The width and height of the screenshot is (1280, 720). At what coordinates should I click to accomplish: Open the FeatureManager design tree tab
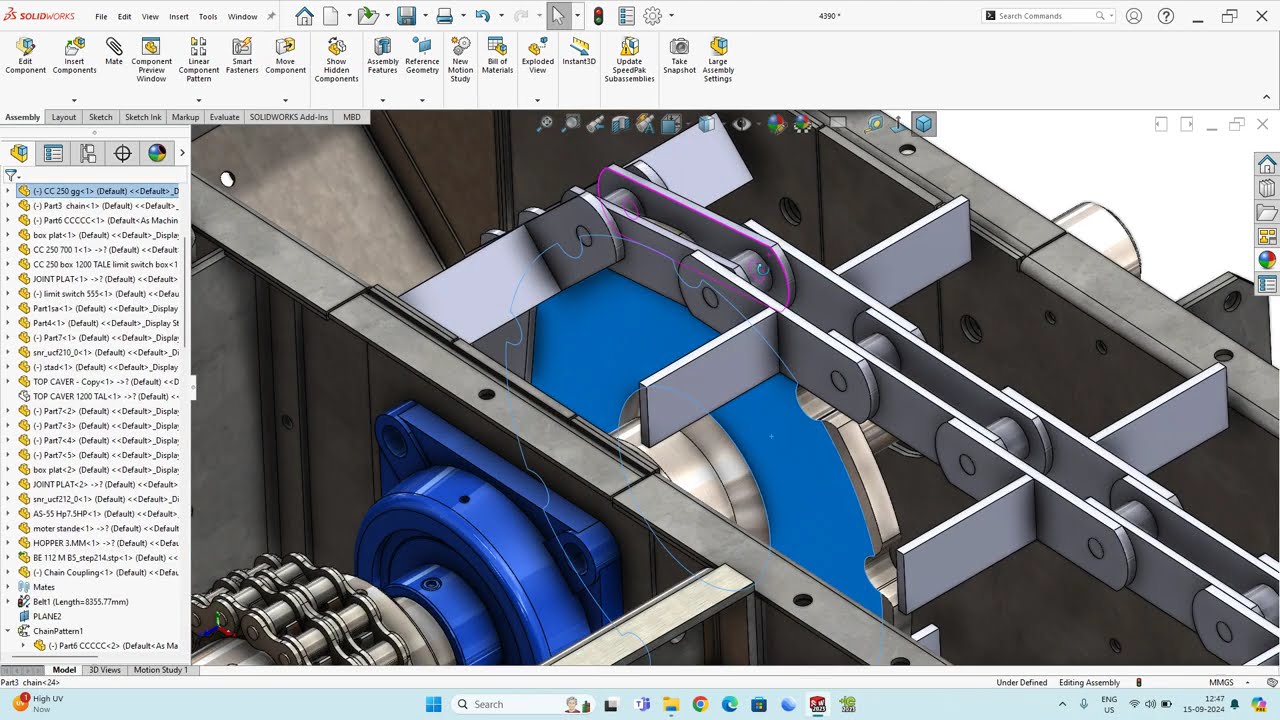tap(19, 153)
